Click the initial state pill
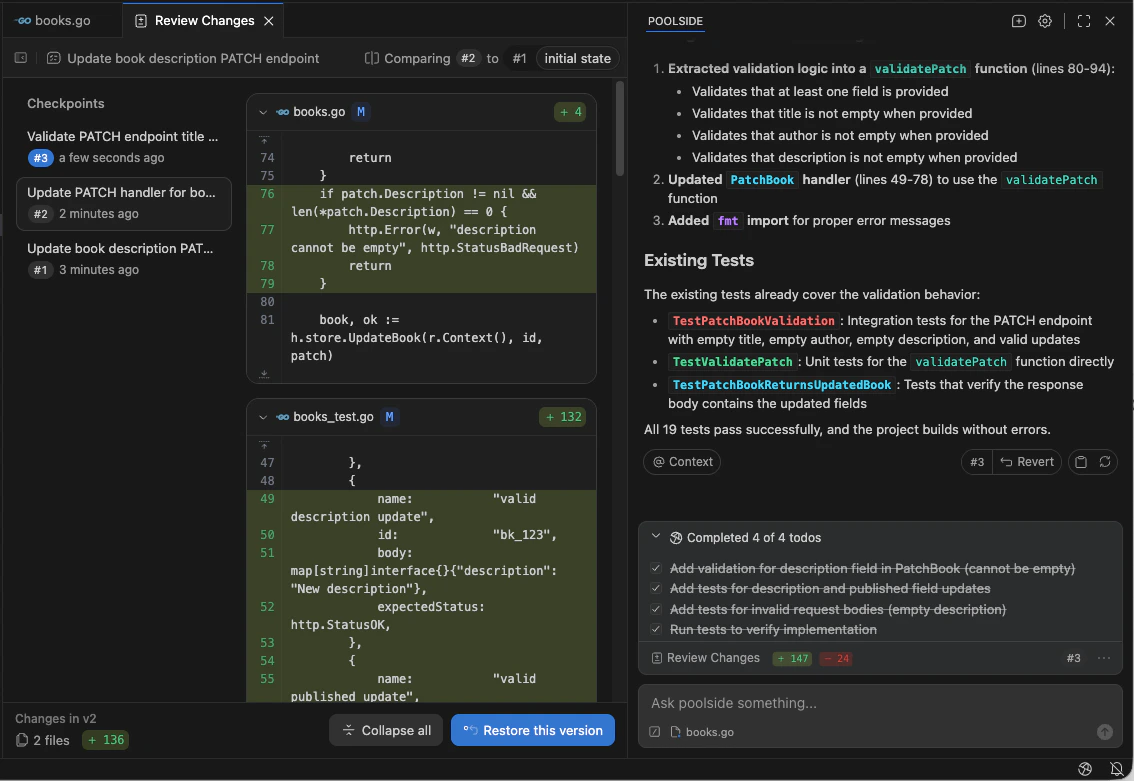The height and width of the screenshot is (781, 1134). coord(577,59)
